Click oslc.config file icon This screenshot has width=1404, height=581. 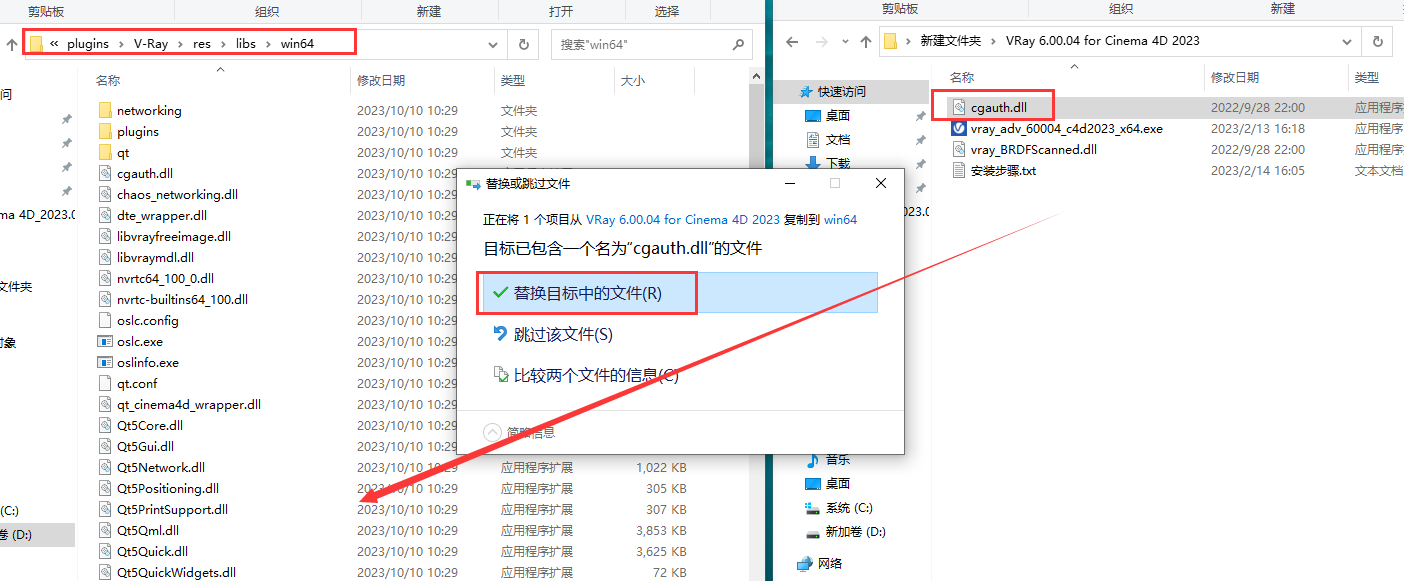(x=106, y=320)
